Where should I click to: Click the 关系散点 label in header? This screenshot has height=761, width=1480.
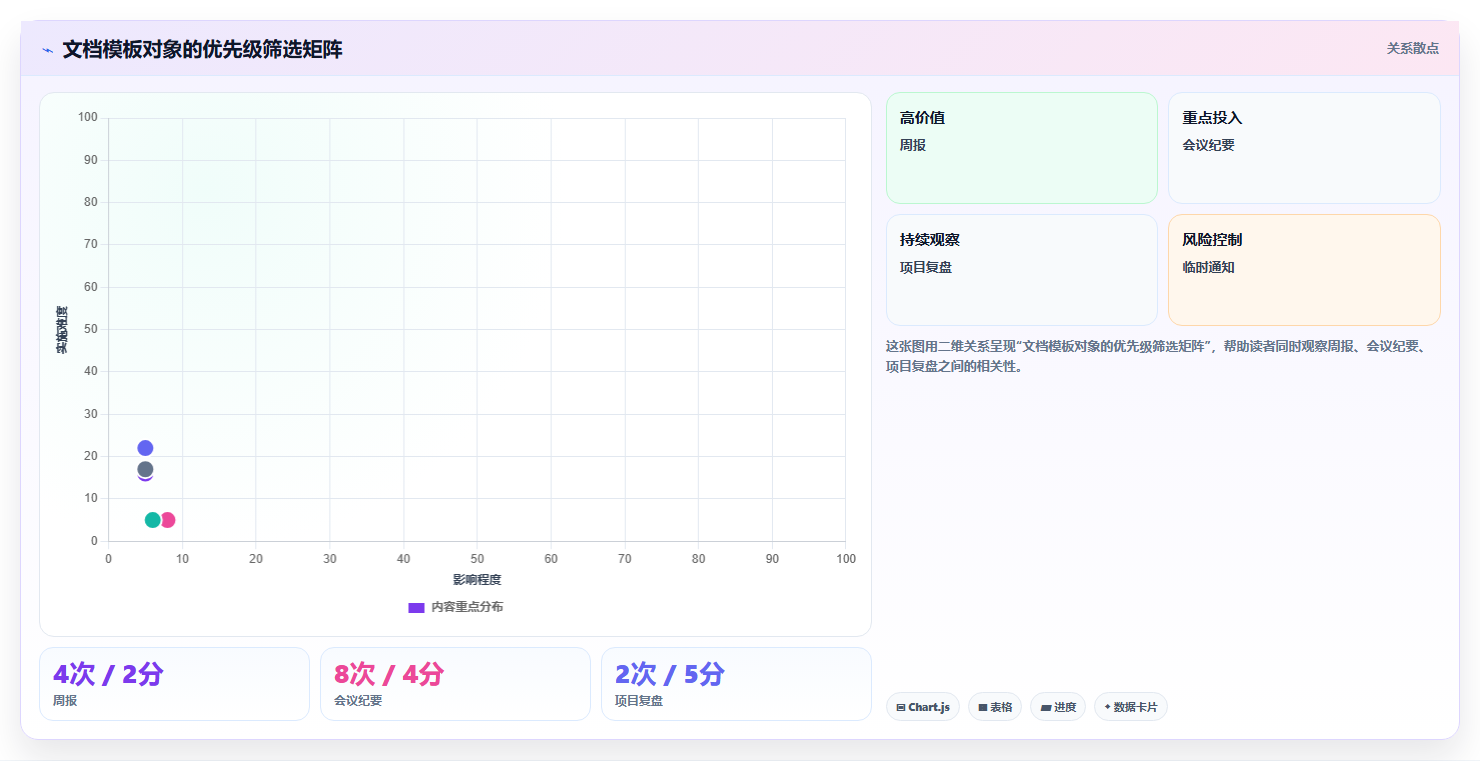(1412, 48)
